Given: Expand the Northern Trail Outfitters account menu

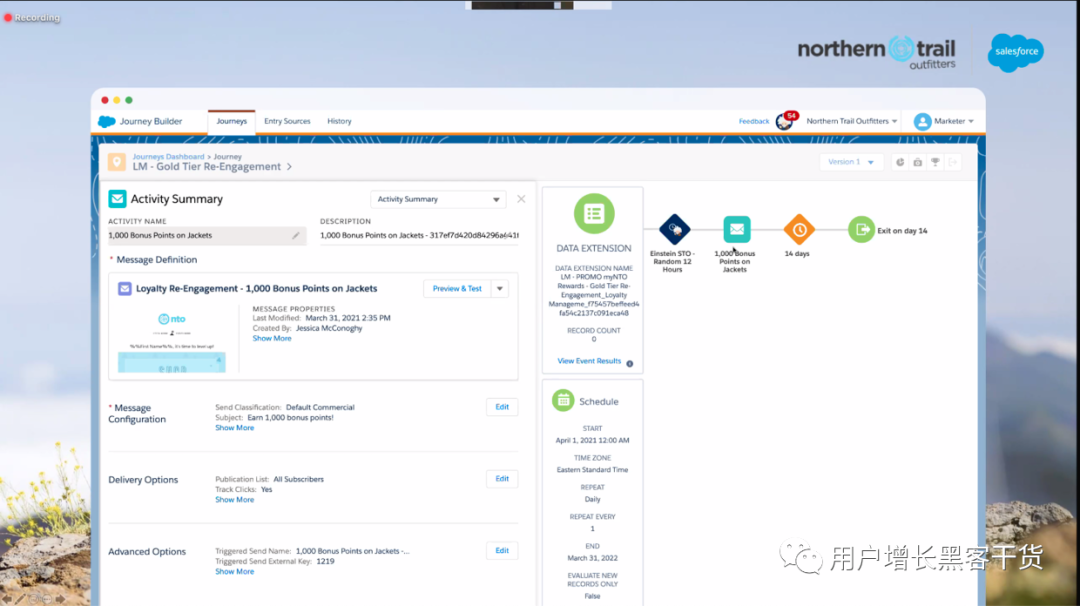Looking at the screenshot, I should point(852,121).
